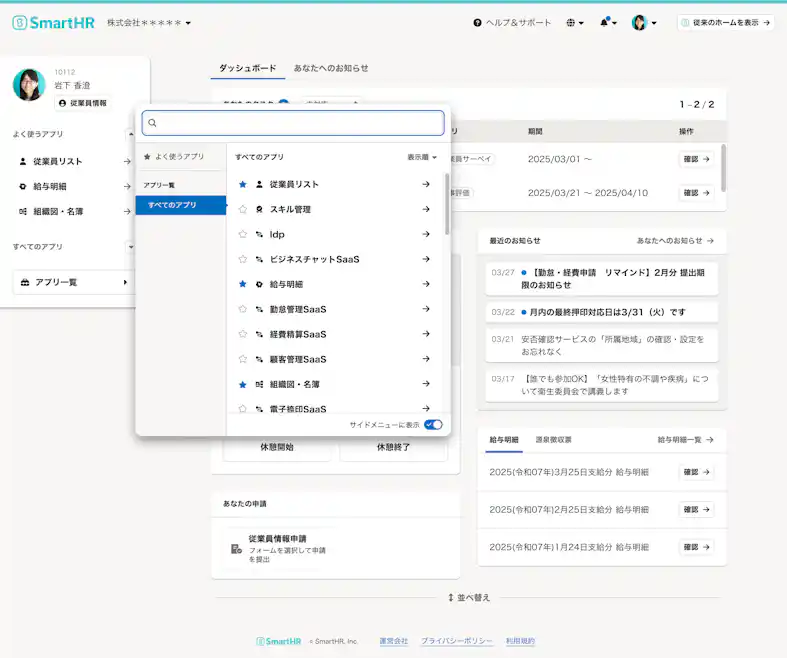
Task: Favorite スキル管理 with its star
Action: pos(243,209)
